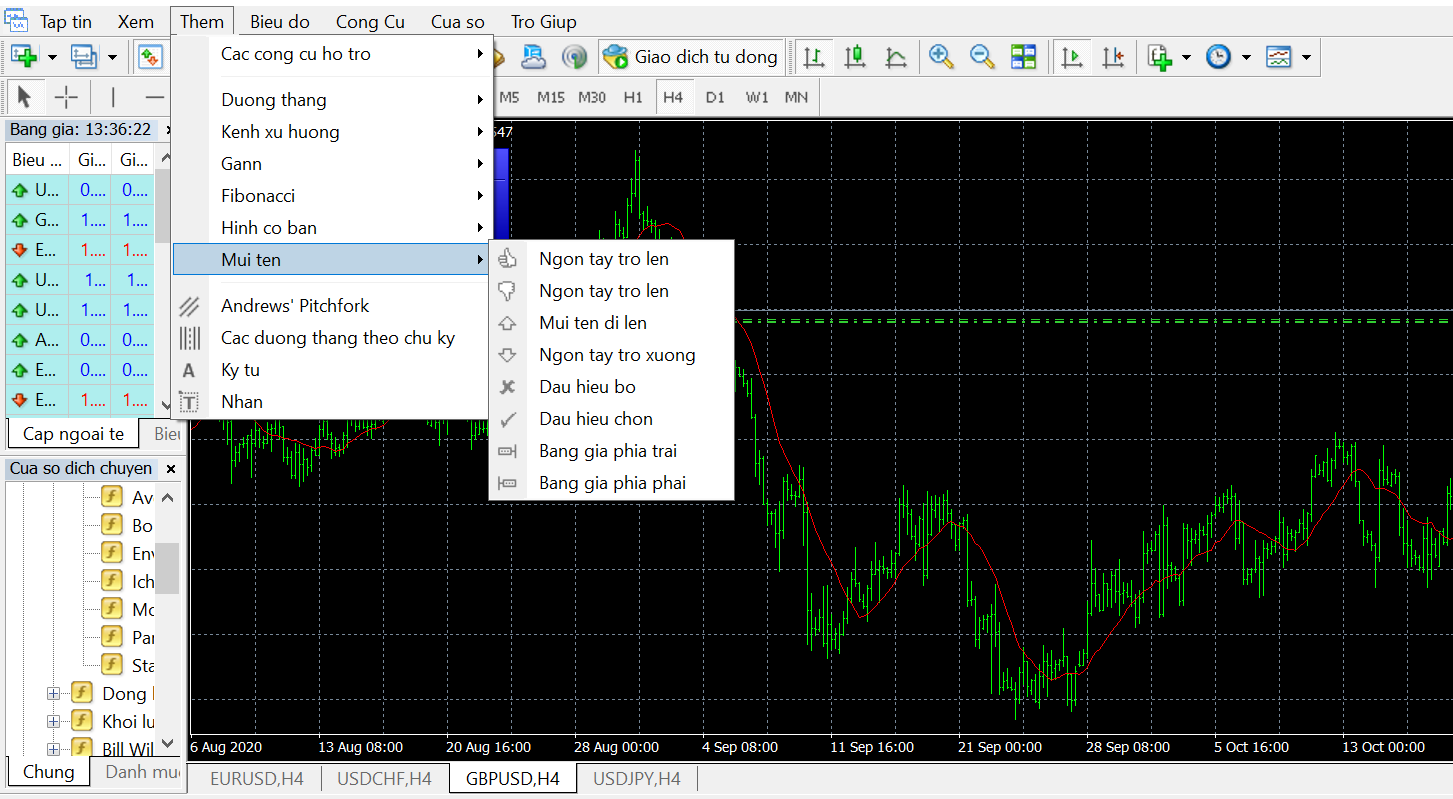Toggle the Market Watch toolbar icon

150,57
